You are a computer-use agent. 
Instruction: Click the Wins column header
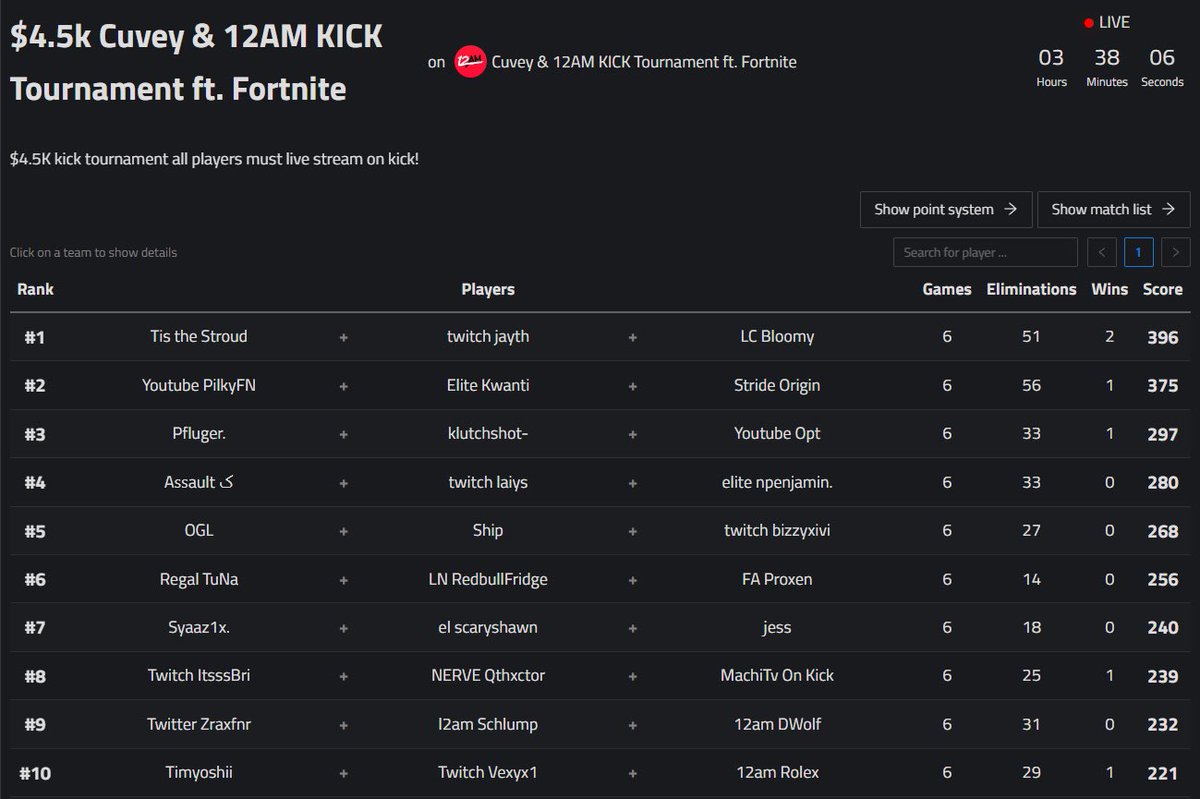tap(1109, 289)
